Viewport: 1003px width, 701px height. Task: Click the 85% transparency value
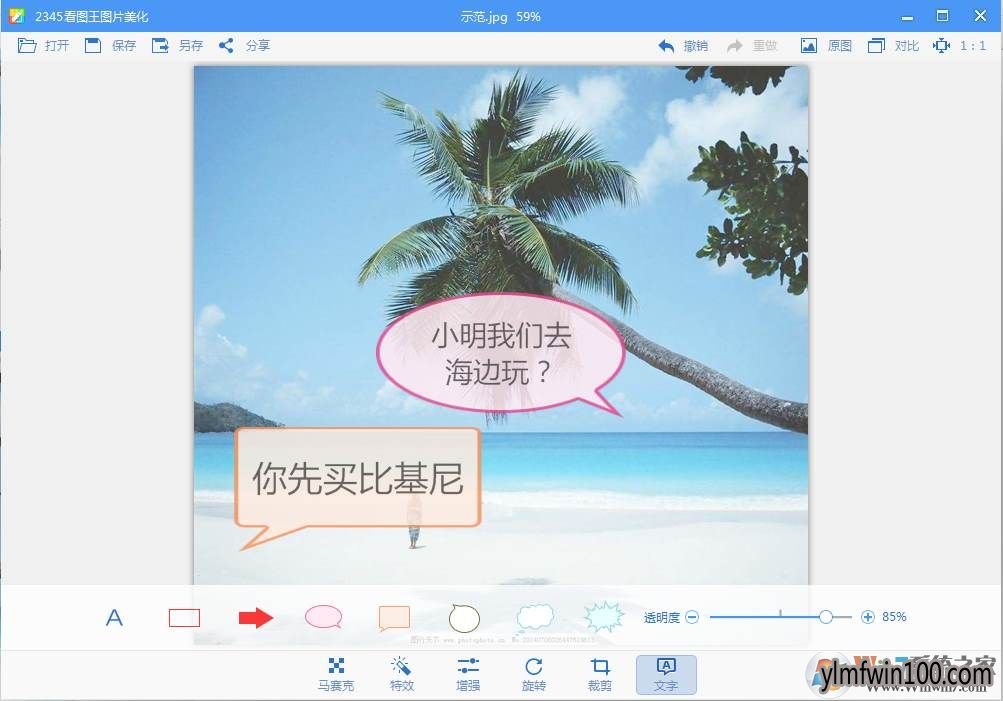(x=894, y=617)
